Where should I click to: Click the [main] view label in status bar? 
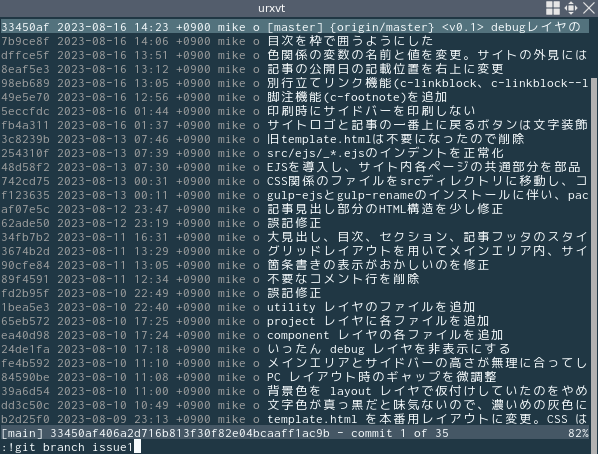22,433
